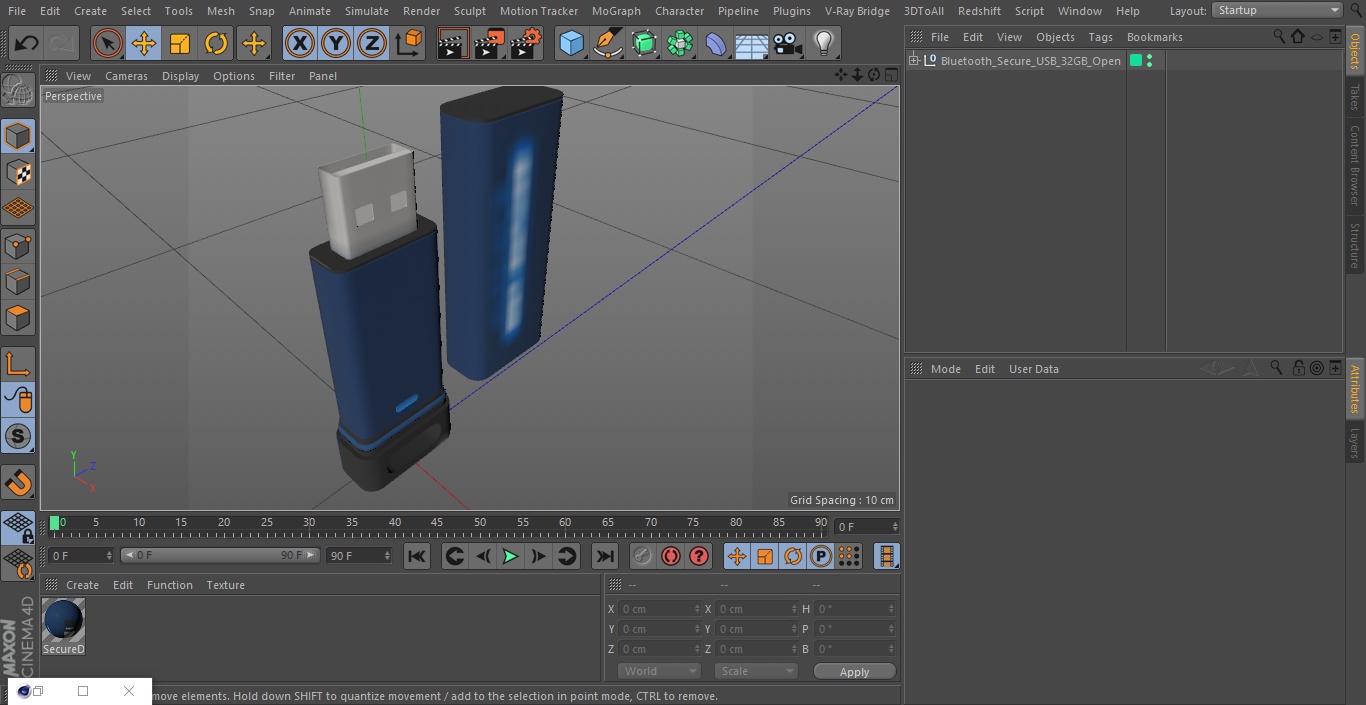The width and height of the screenshot is (1366, 705).
Task: Toggle Snap enable S icon
Action: pos(18,436)
